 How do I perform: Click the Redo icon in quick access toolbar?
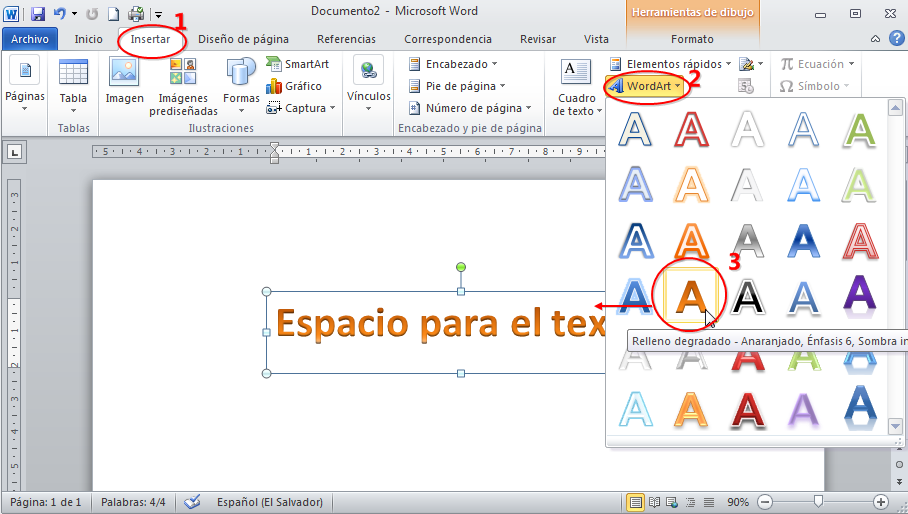(x=92, y=13)
